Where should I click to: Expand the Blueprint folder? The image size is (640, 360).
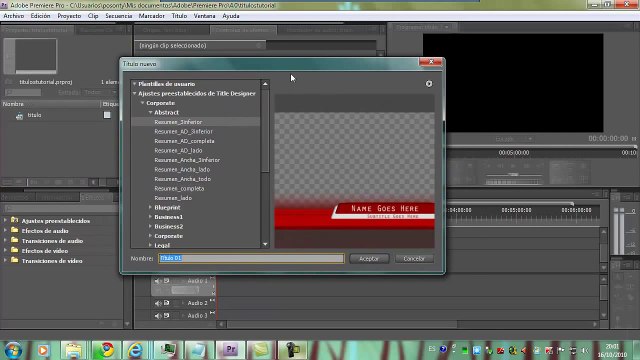[x=150, y=207]
